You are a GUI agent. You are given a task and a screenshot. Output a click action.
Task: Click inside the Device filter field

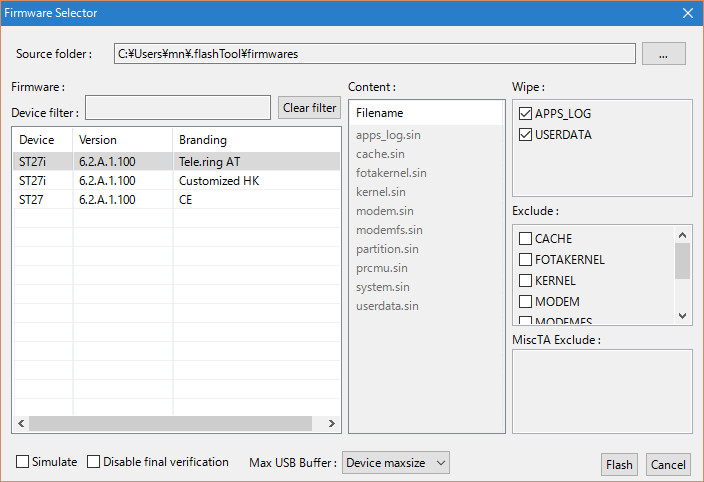178,107
